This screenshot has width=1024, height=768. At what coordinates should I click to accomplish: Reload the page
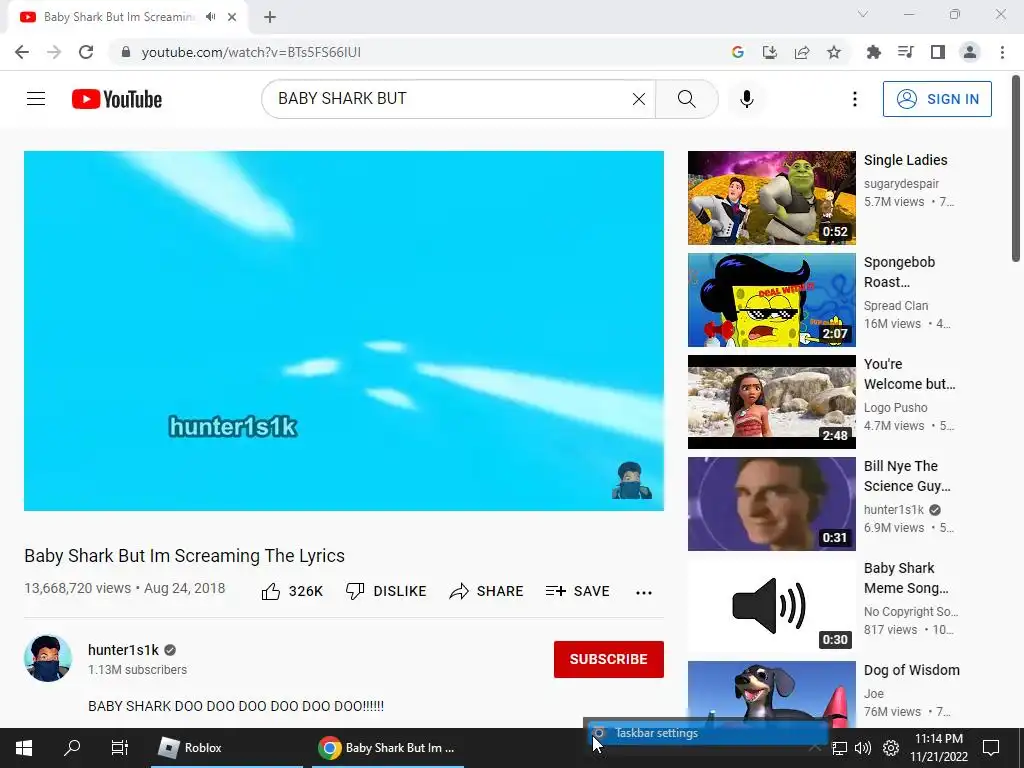86,52
